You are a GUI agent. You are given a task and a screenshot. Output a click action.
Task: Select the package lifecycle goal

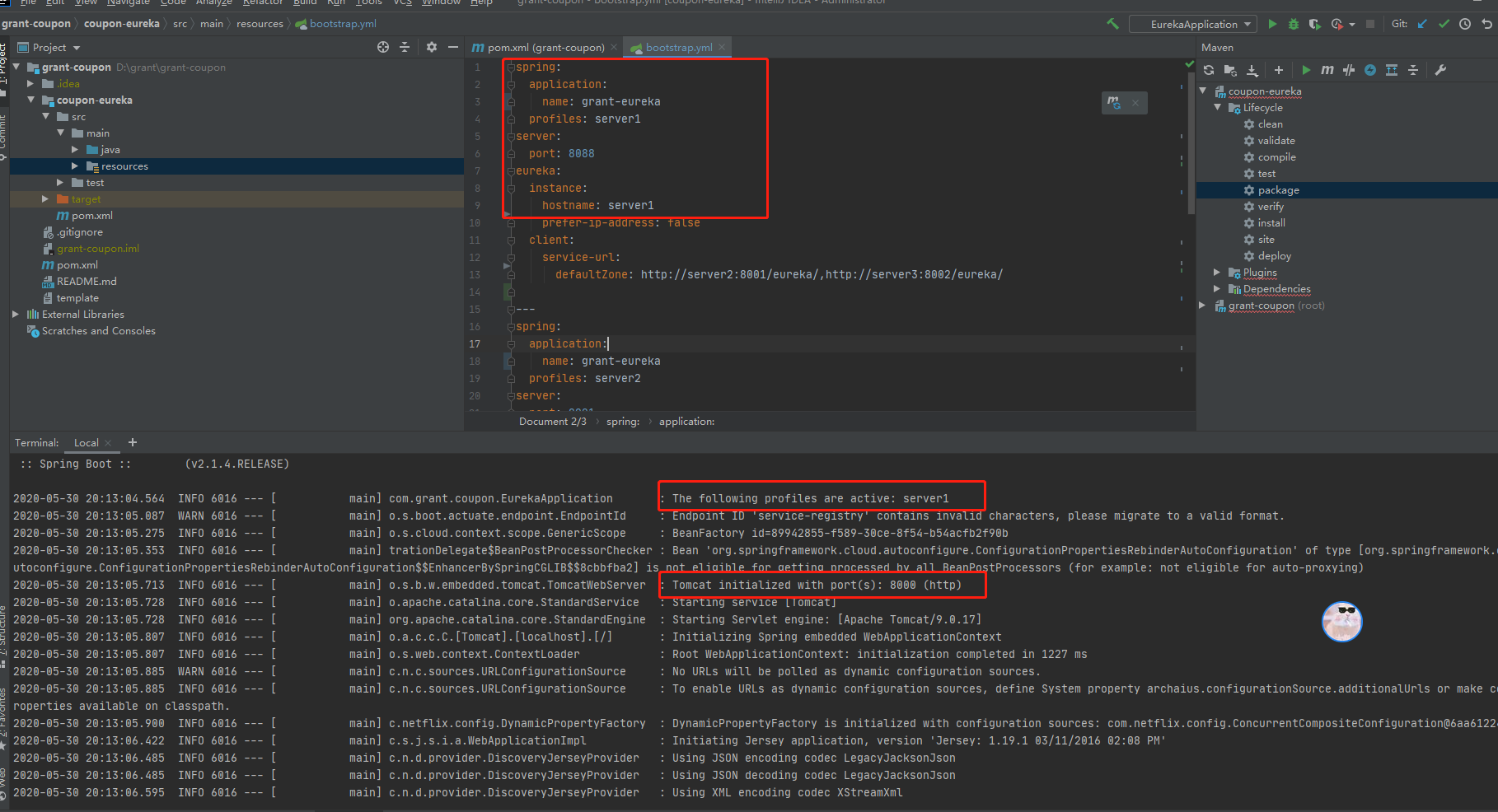coord(1278,189)
